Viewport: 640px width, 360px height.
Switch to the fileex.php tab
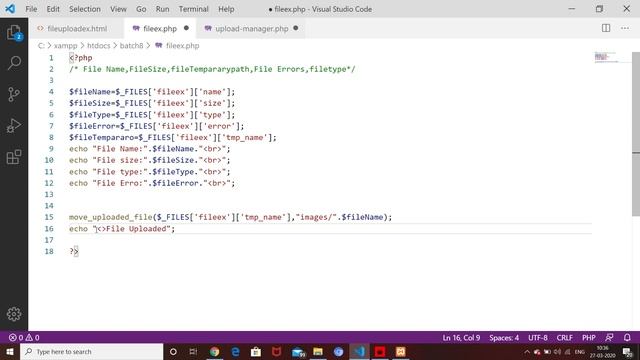click(160, 29)
